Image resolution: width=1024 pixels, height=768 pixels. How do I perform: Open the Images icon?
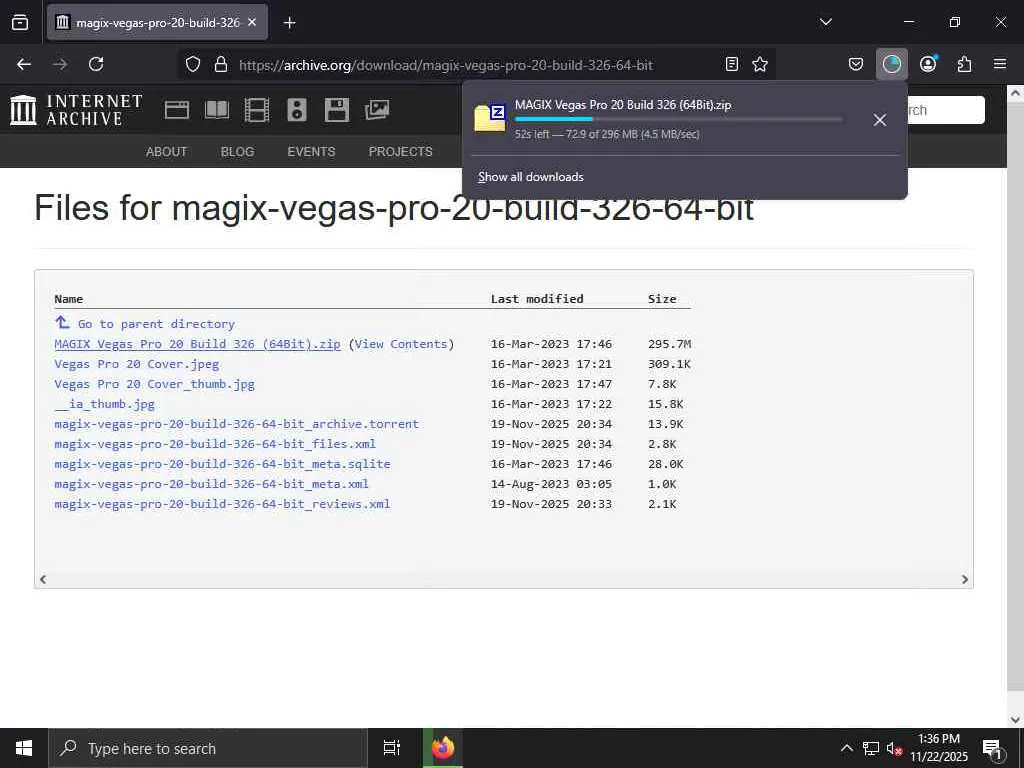(377, 110)
